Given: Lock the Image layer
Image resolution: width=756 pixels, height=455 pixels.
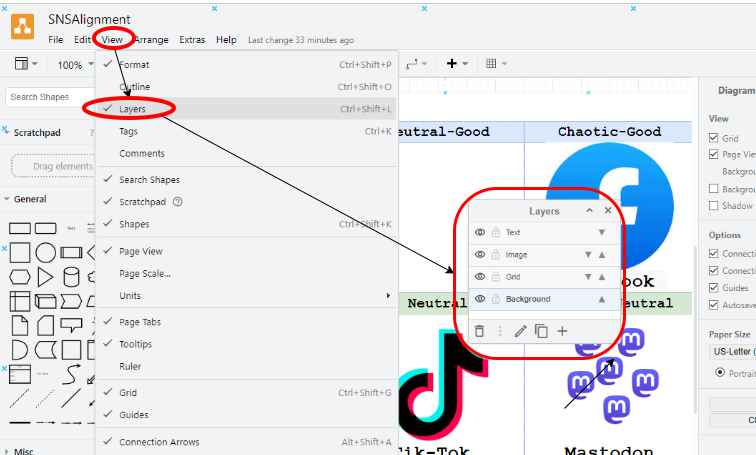Looking at the screenshot, I should pyautogui.click(x=496, y=254).
